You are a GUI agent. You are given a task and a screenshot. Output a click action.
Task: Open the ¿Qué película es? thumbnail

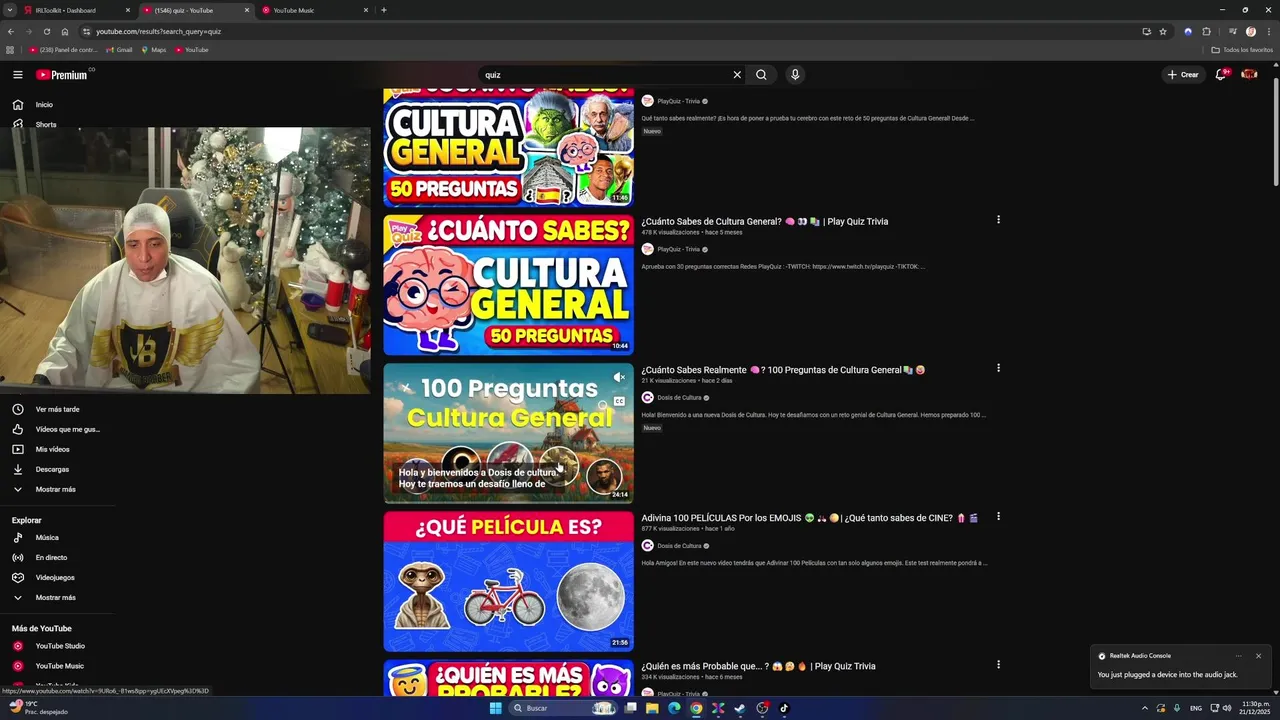(x=508, y=581)
